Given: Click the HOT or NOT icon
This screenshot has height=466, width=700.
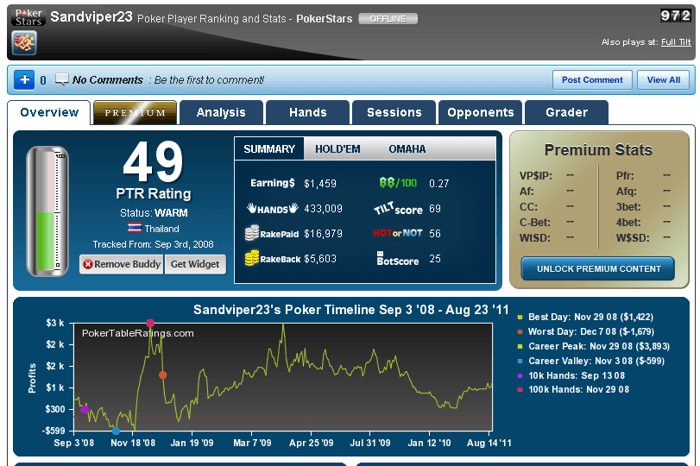Looking at the screenshot, I should point(397,233).
